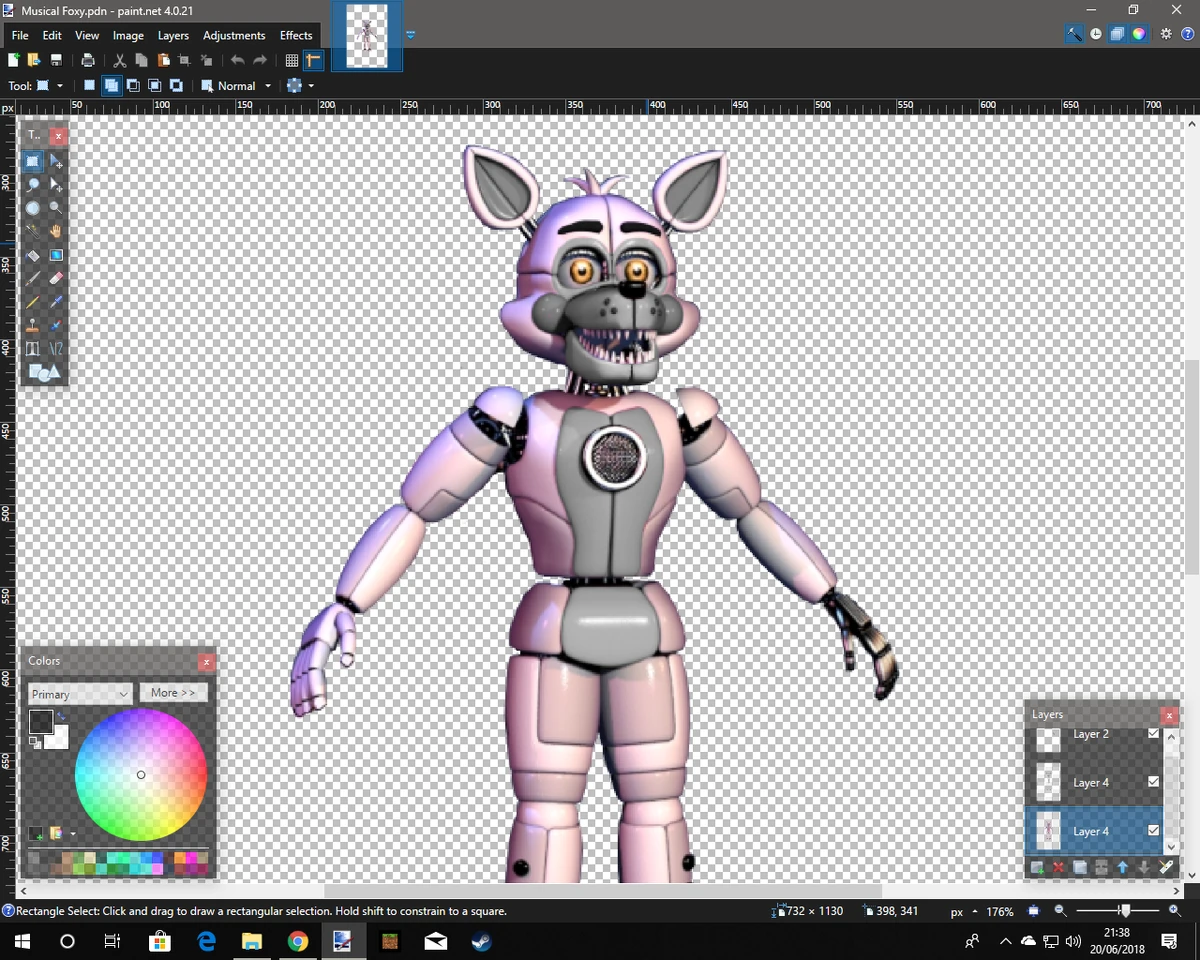Click the More button in Colors window
Viewport: 1200px width, 960px height.
click(x=172, y=692)
